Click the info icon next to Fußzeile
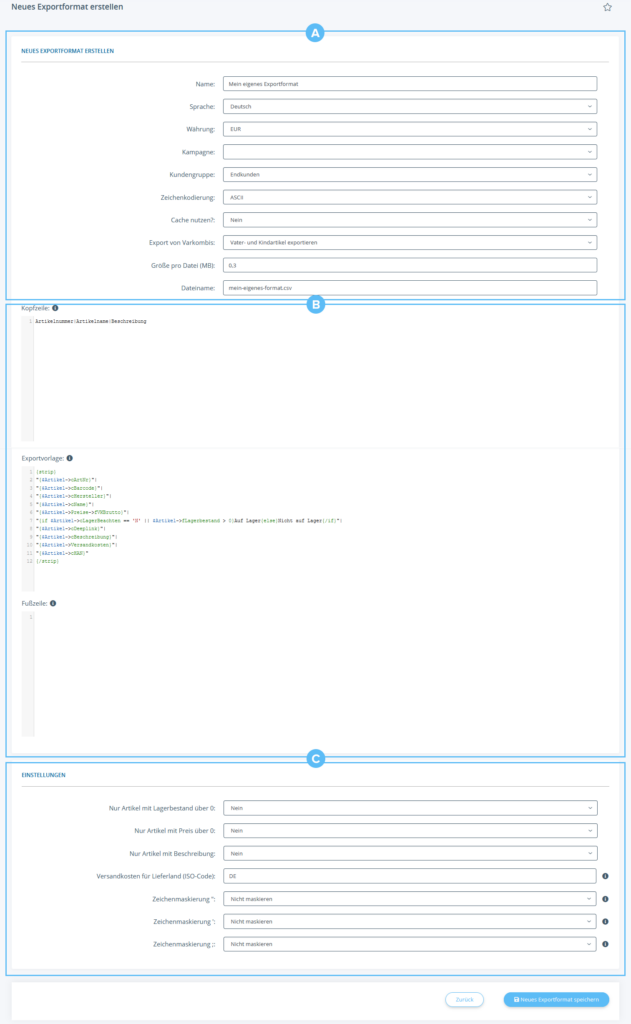Viewport: 631px width, 1024px height. coord(52,603)
